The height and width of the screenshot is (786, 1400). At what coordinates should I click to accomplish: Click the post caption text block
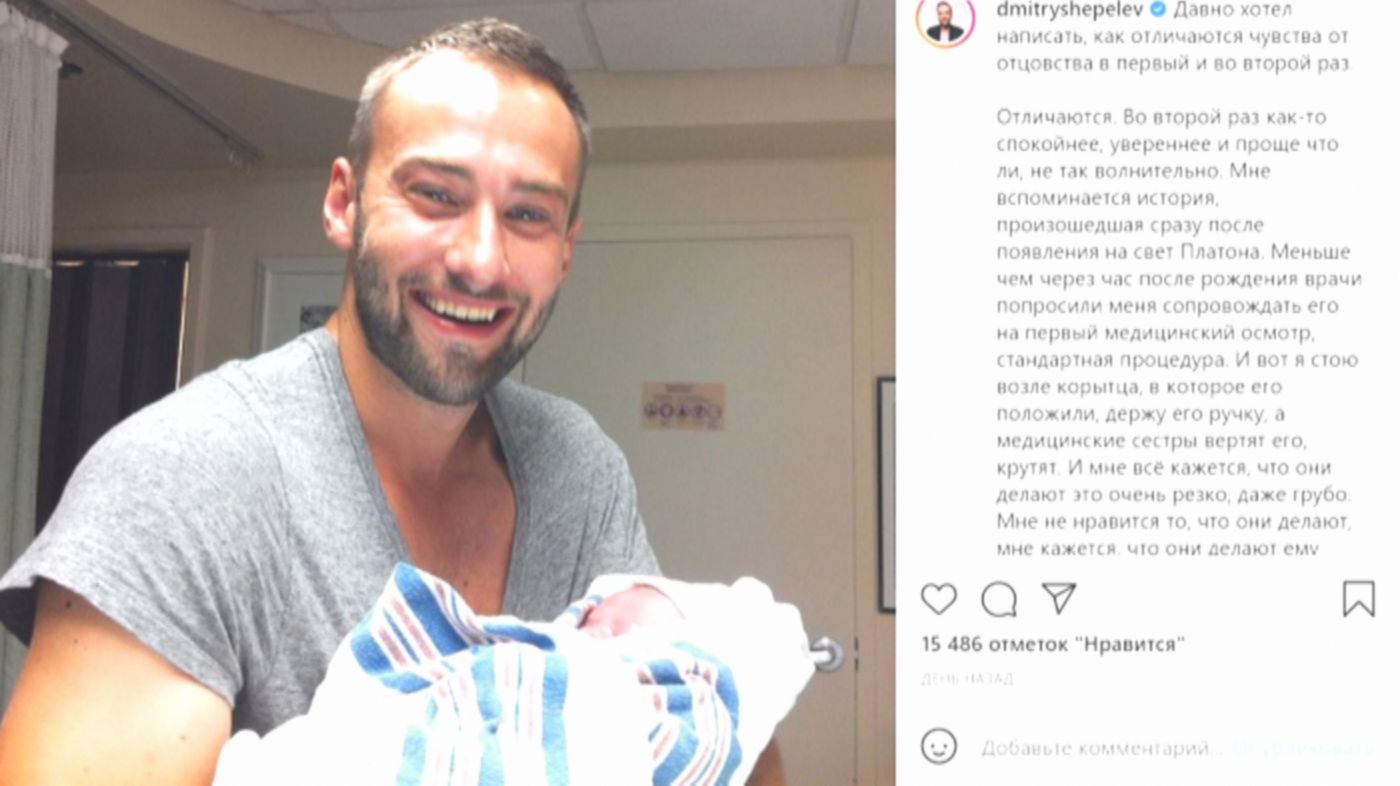[x=1178, y=279]
